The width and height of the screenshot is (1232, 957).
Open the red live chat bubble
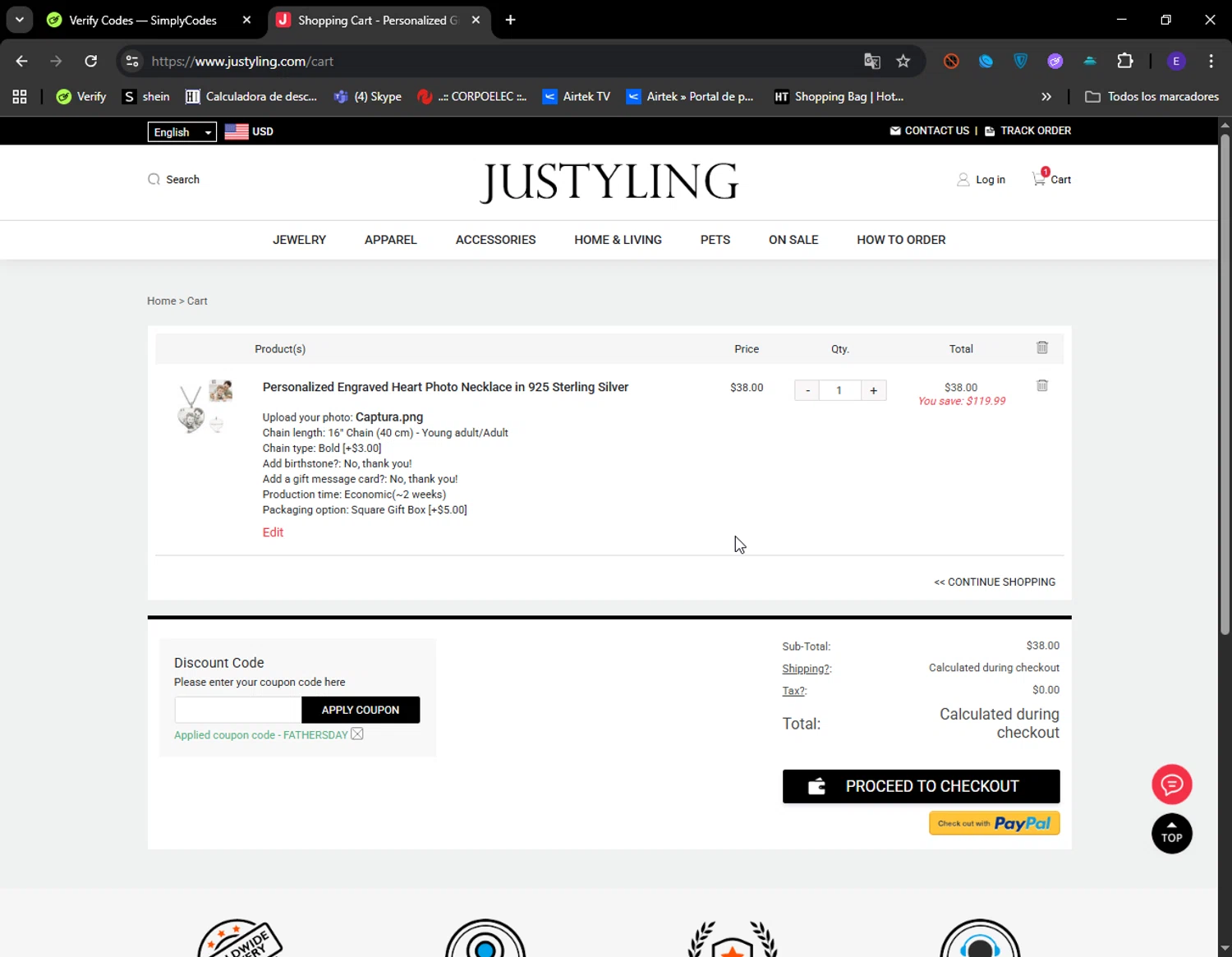[x=1172, y=784]
